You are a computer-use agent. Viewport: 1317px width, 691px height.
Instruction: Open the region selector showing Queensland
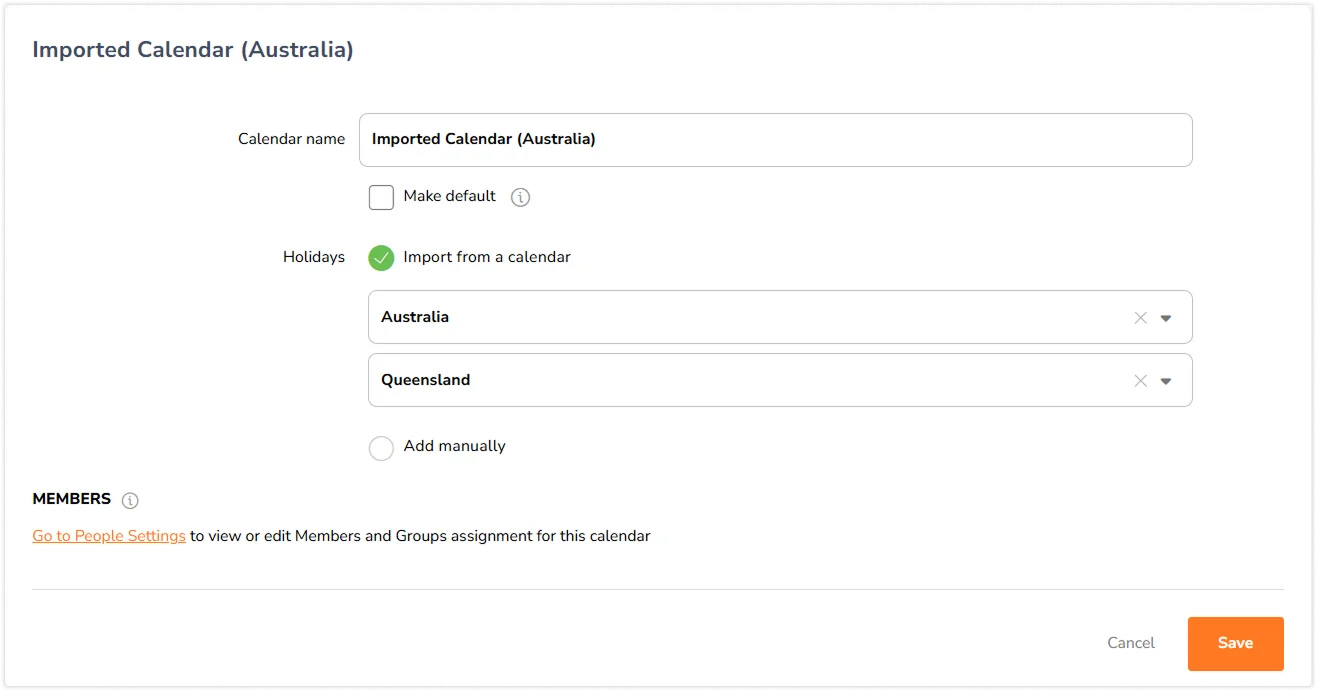(x=740, y=380)
